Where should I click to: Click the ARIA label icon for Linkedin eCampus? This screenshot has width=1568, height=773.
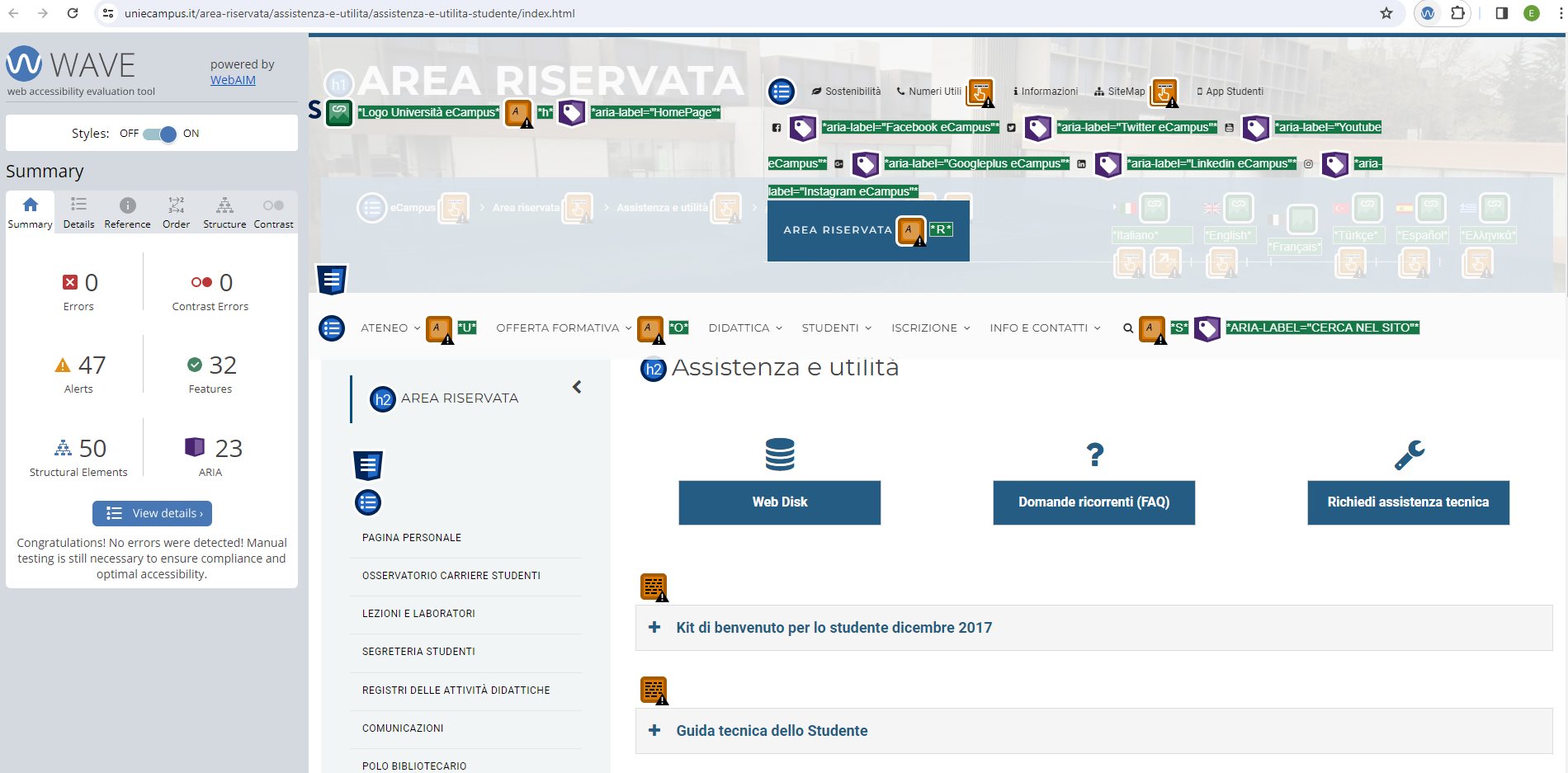point(1108,163)
